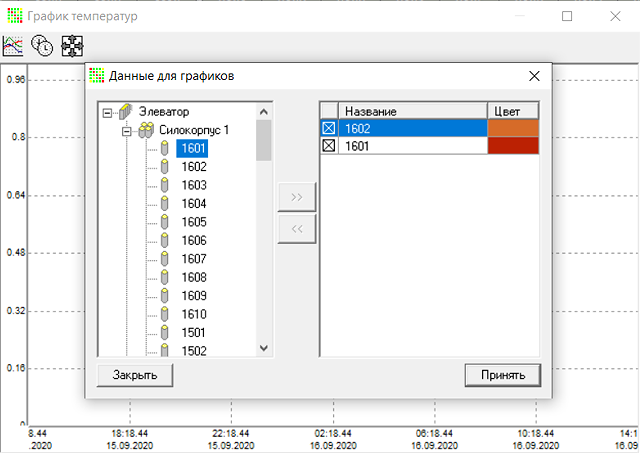This screenshot has height=453, width=641.
Task: Click the График температур window title icon
Action: 15,16
